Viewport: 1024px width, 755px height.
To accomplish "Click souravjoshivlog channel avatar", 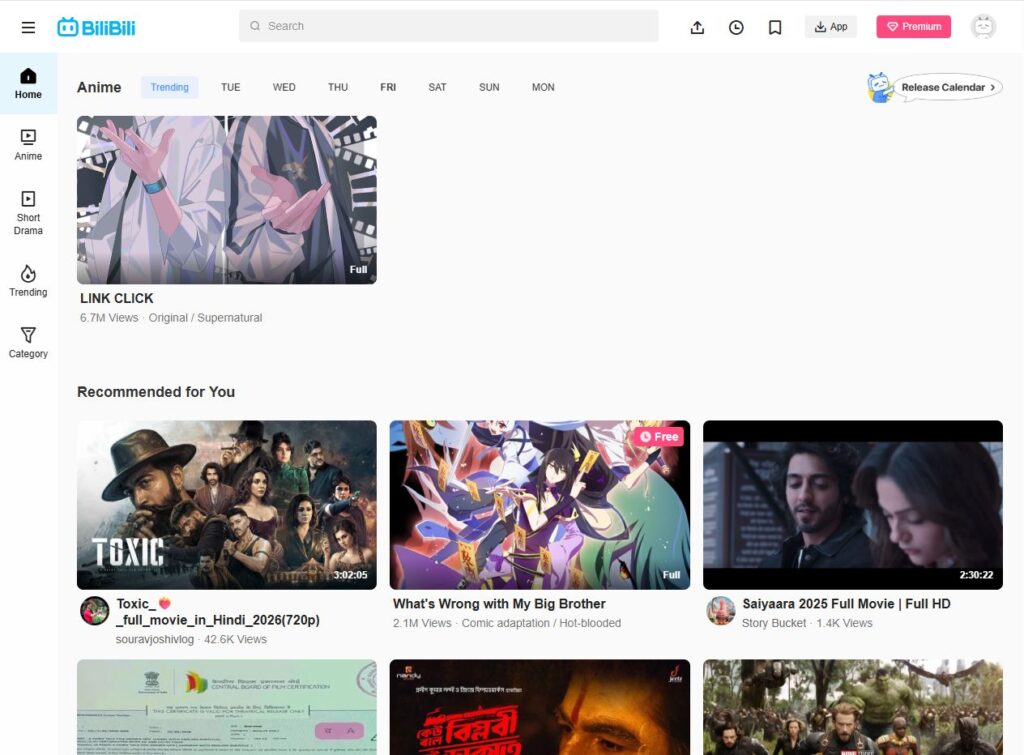I will 95,611.
